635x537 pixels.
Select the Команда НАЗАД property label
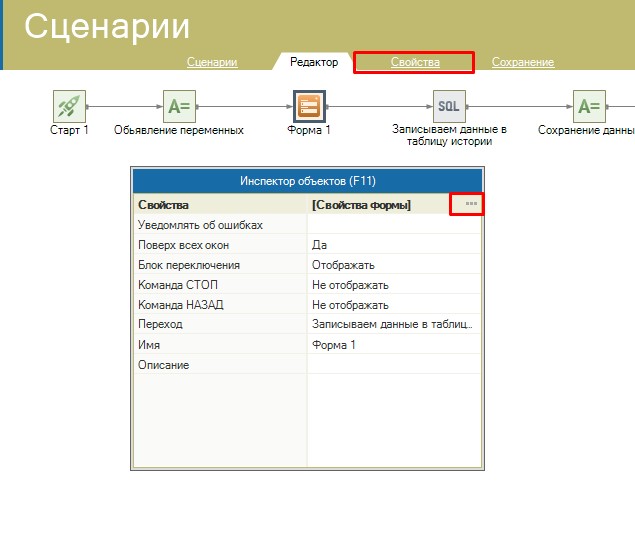(181, 305)
